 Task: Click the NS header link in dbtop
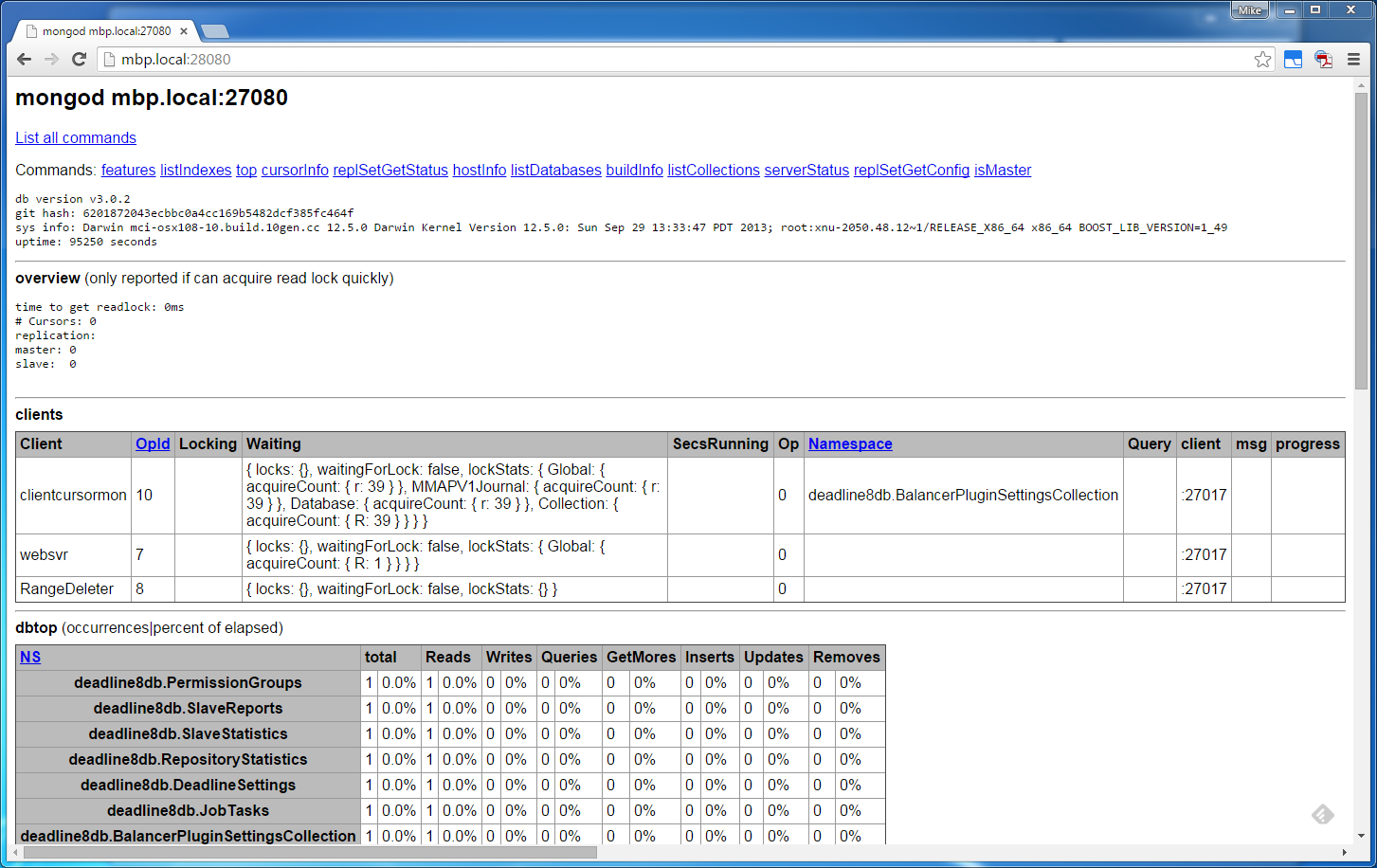pyautogui.click(x=30, y=658)
